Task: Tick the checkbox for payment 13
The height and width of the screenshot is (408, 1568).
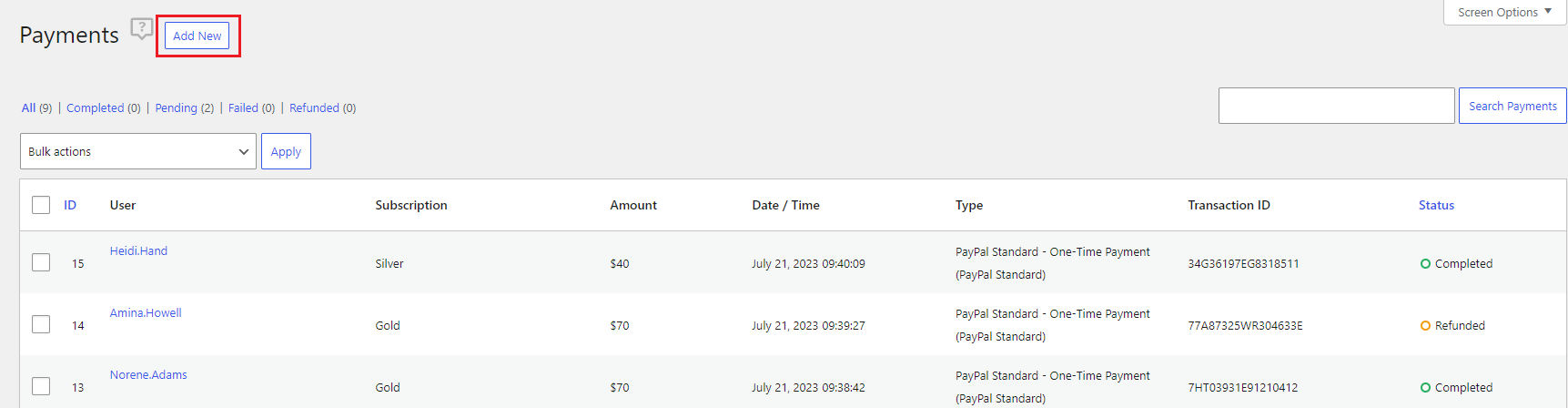Action: 41,386
